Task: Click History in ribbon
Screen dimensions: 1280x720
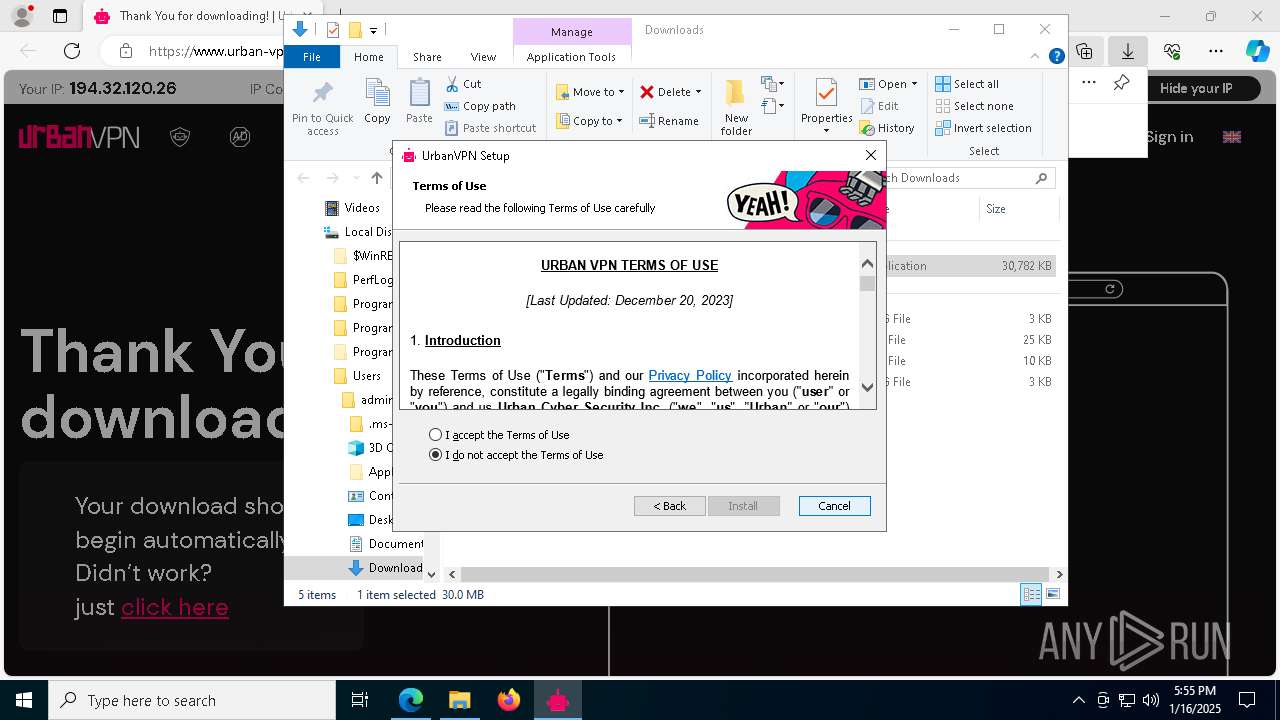Action: point(888,128)
